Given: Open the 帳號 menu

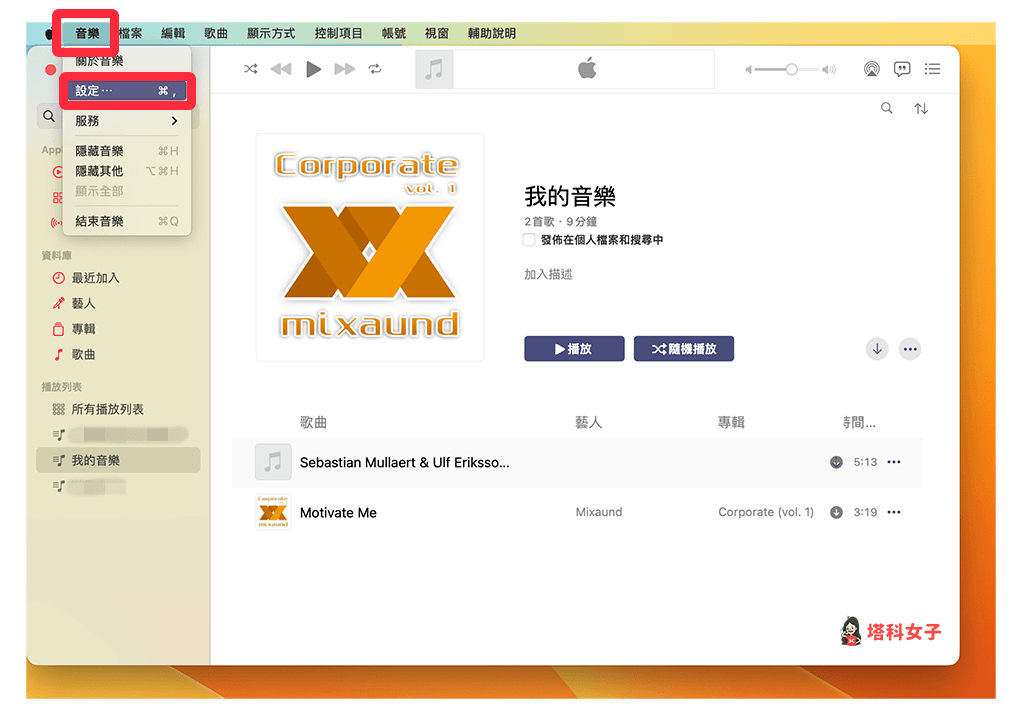Looking at the screenshot, I should (x=393, y=33).
